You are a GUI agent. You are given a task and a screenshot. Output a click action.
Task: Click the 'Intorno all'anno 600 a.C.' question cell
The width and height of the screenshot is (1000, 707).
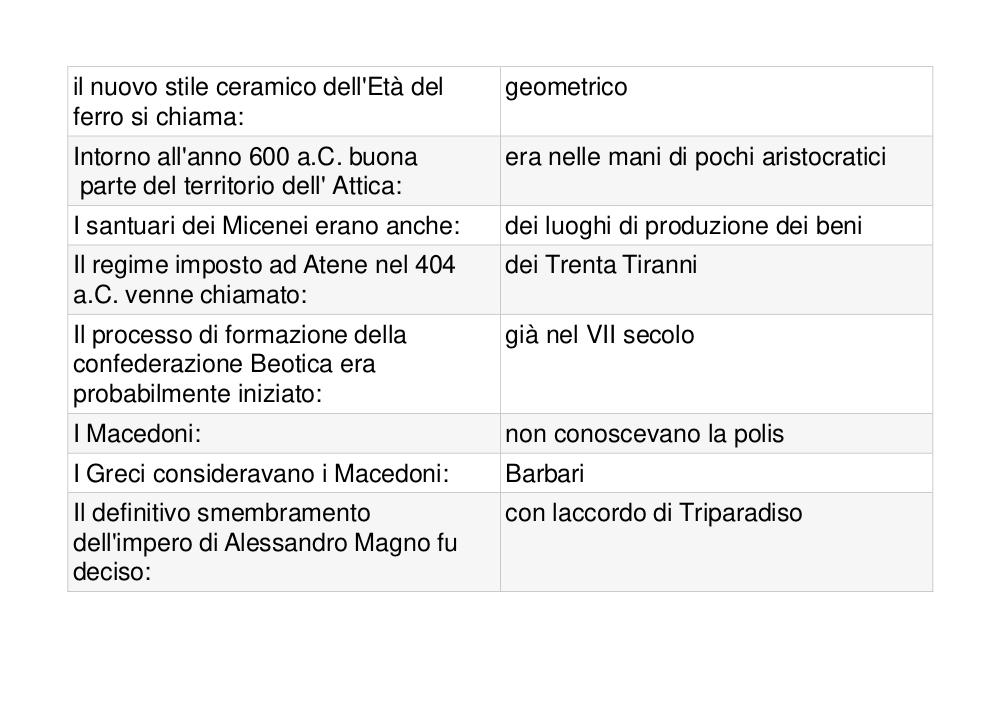click(x=284, y=171)
